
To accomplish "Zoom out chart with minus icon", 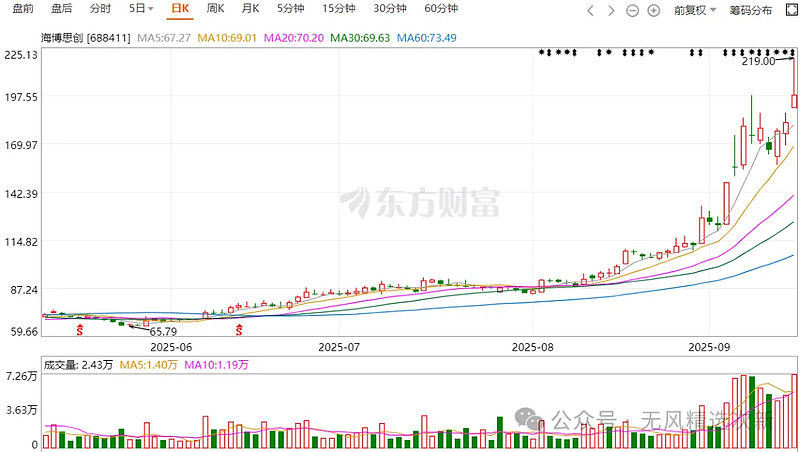I will (x=632, y=10).
